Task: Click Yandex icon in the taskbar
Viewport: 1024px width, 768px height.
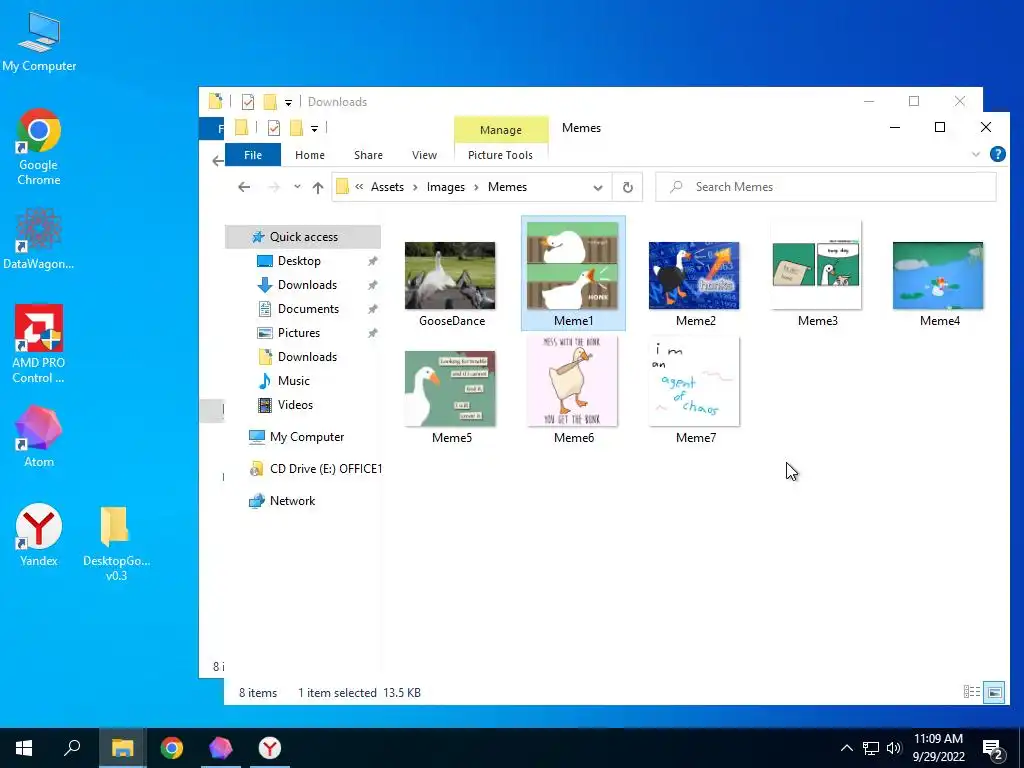Action: [x=270, y=748]
